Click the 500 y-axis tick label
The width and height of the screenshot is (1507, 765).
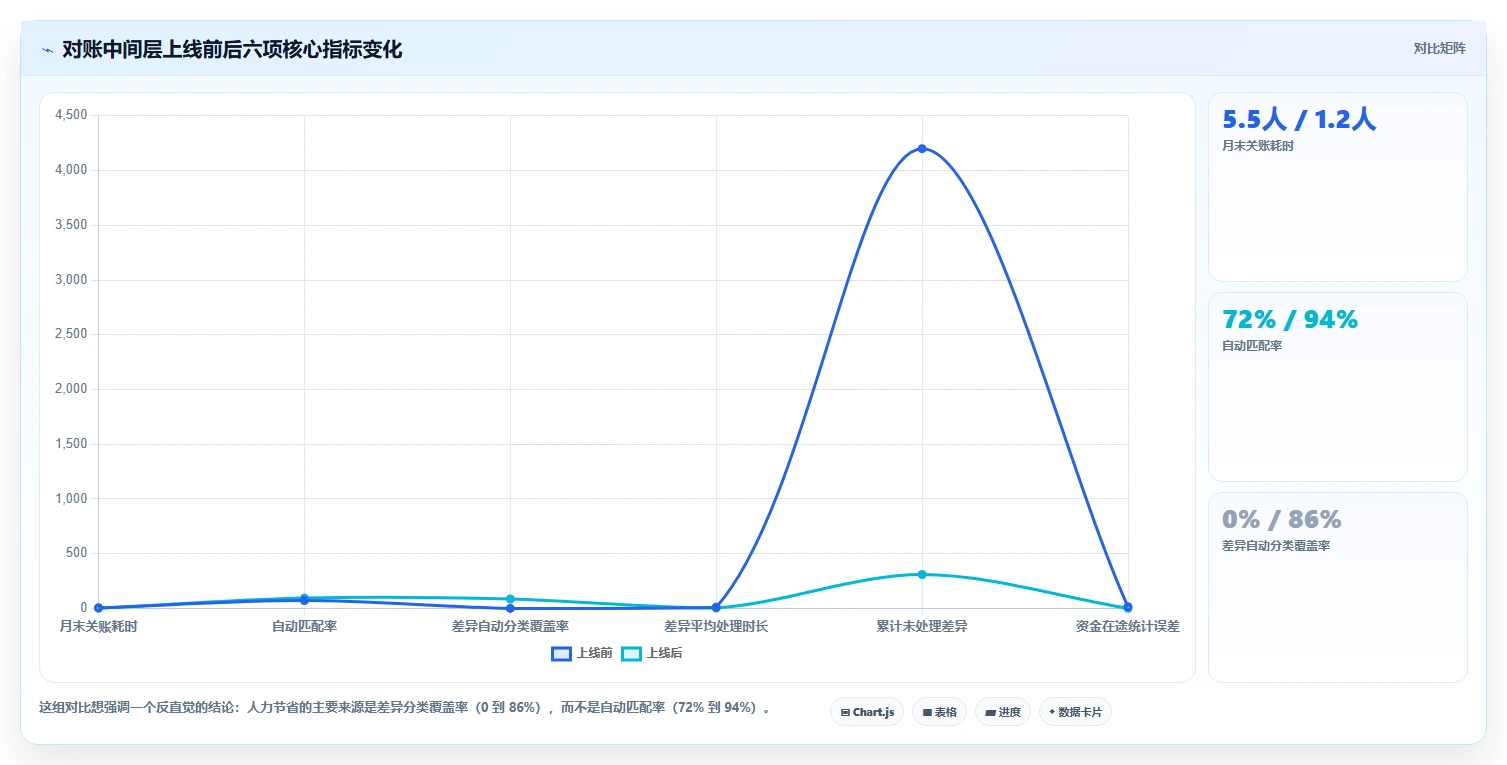(76, 553)
